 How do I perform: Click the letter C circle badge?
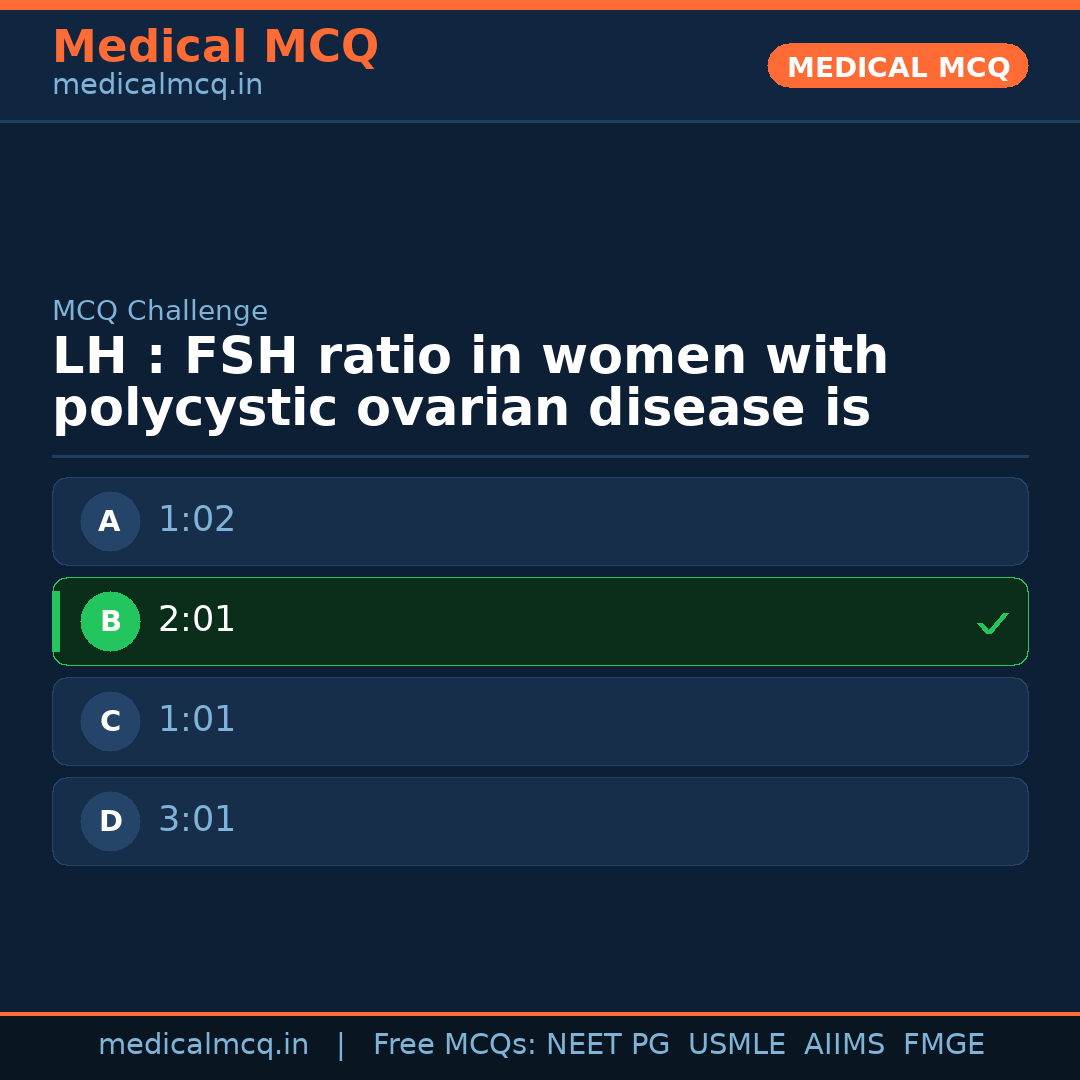(x=110, y=721)
